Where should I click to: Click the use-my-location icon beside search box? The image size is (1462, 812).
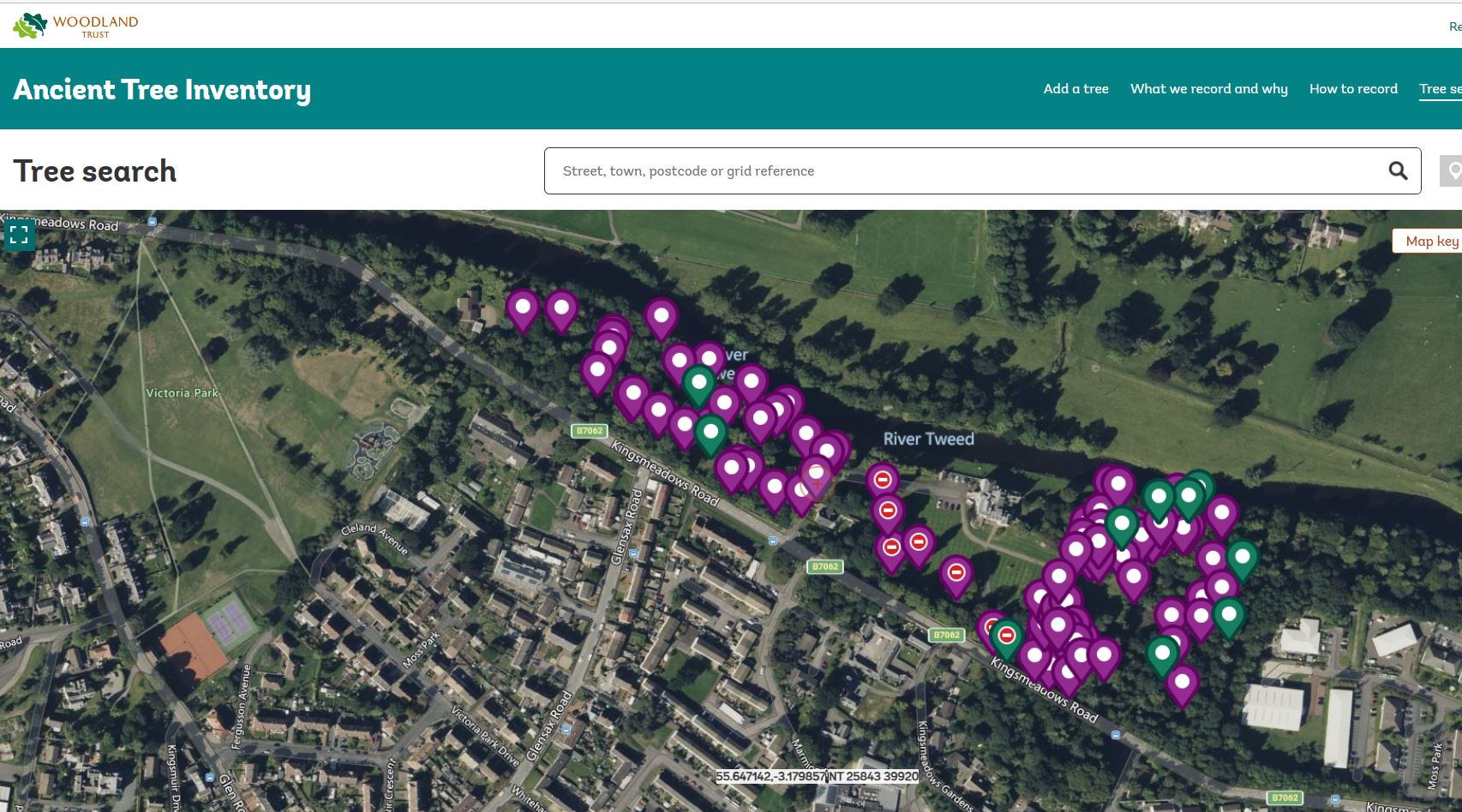click(1452, 171)
